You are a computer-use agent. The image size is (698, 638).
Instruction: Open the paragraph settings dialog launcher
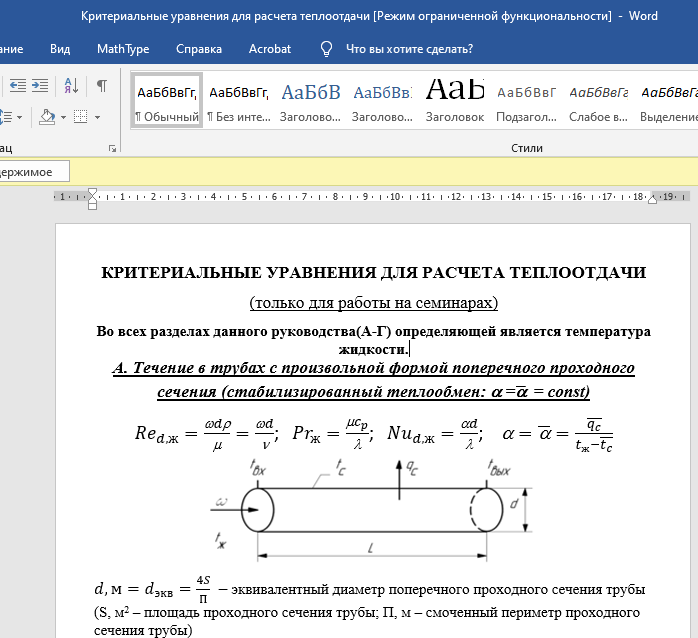pyautogui.click(x=111, y=148)
